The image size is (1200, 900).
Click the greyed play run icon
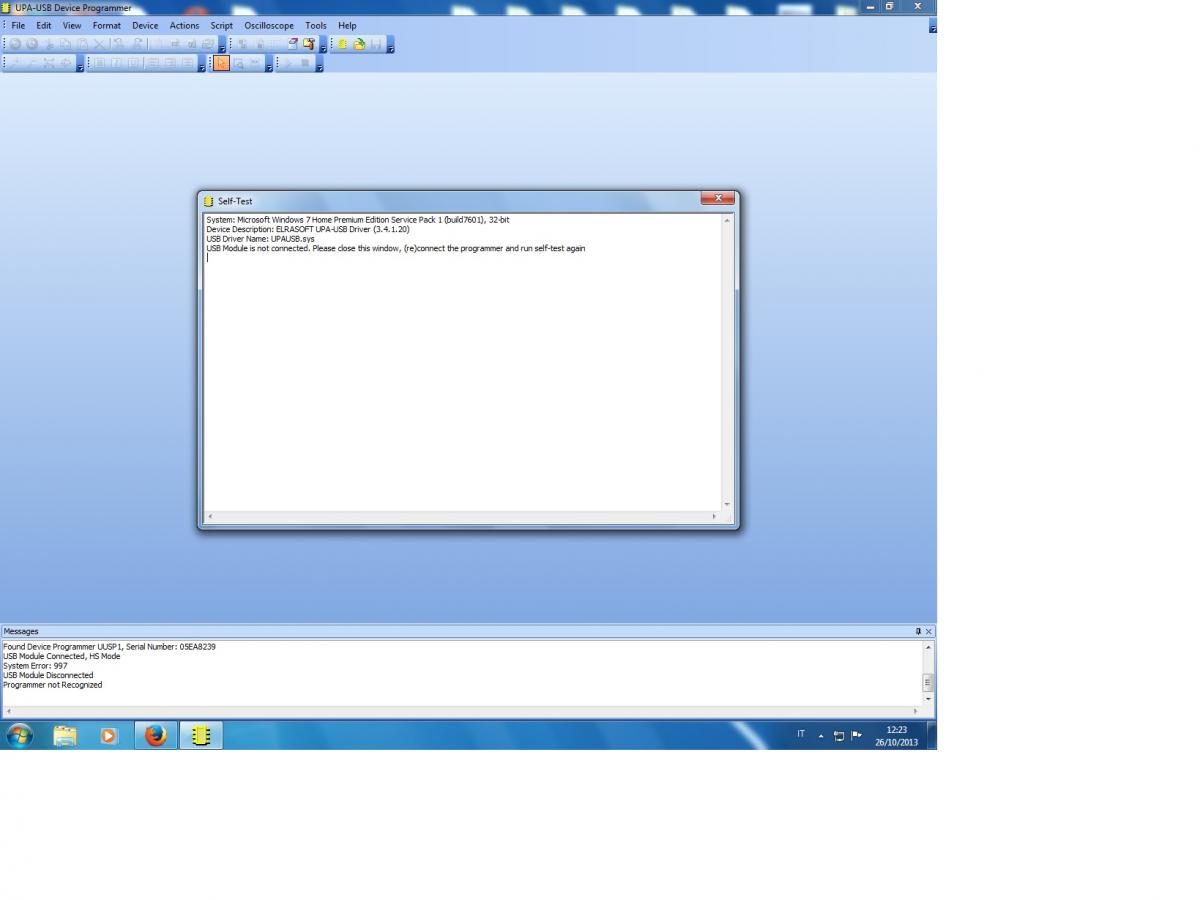click(288, 63)
